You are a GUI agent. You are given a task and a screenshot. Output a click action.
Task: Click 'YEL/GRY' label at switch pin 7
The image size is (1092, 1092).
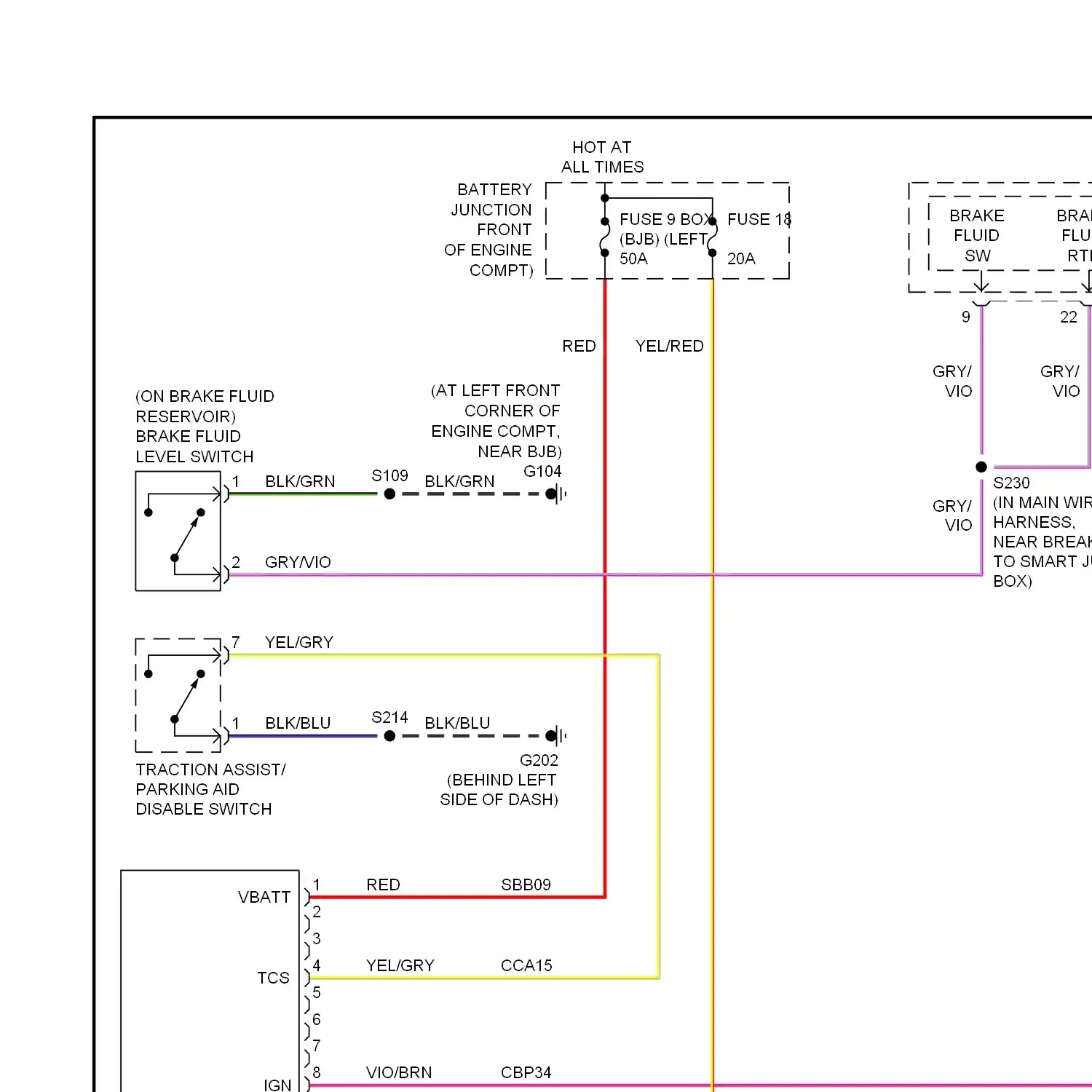(x=298, y=642)
